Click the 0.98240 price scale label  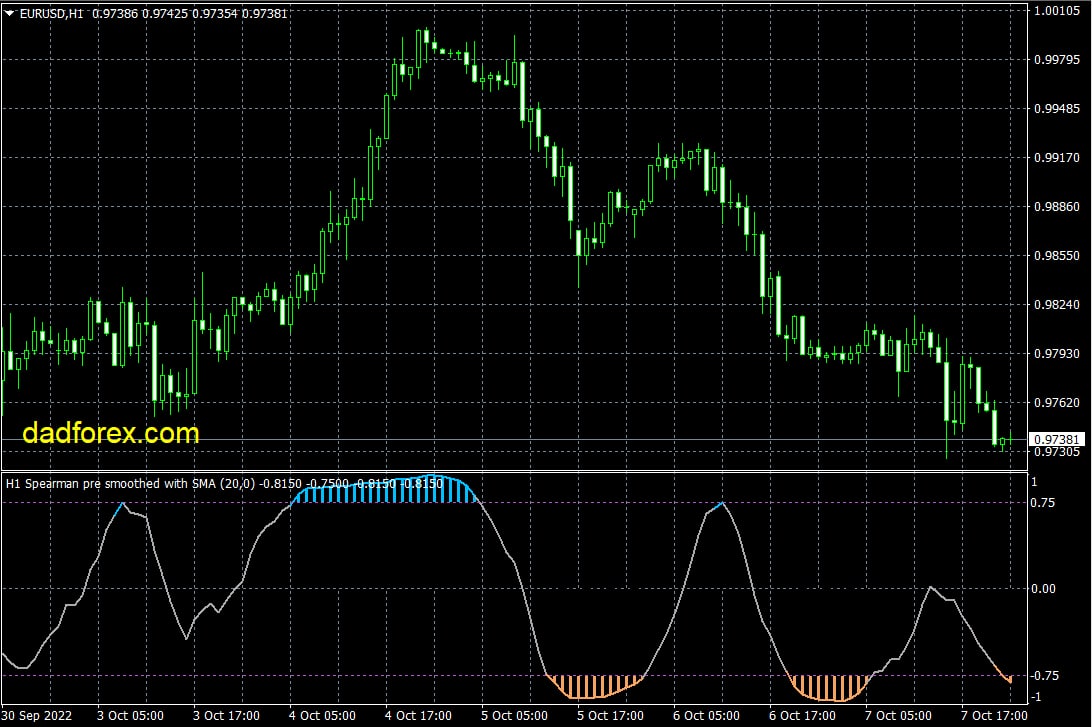pos(1056,304)
